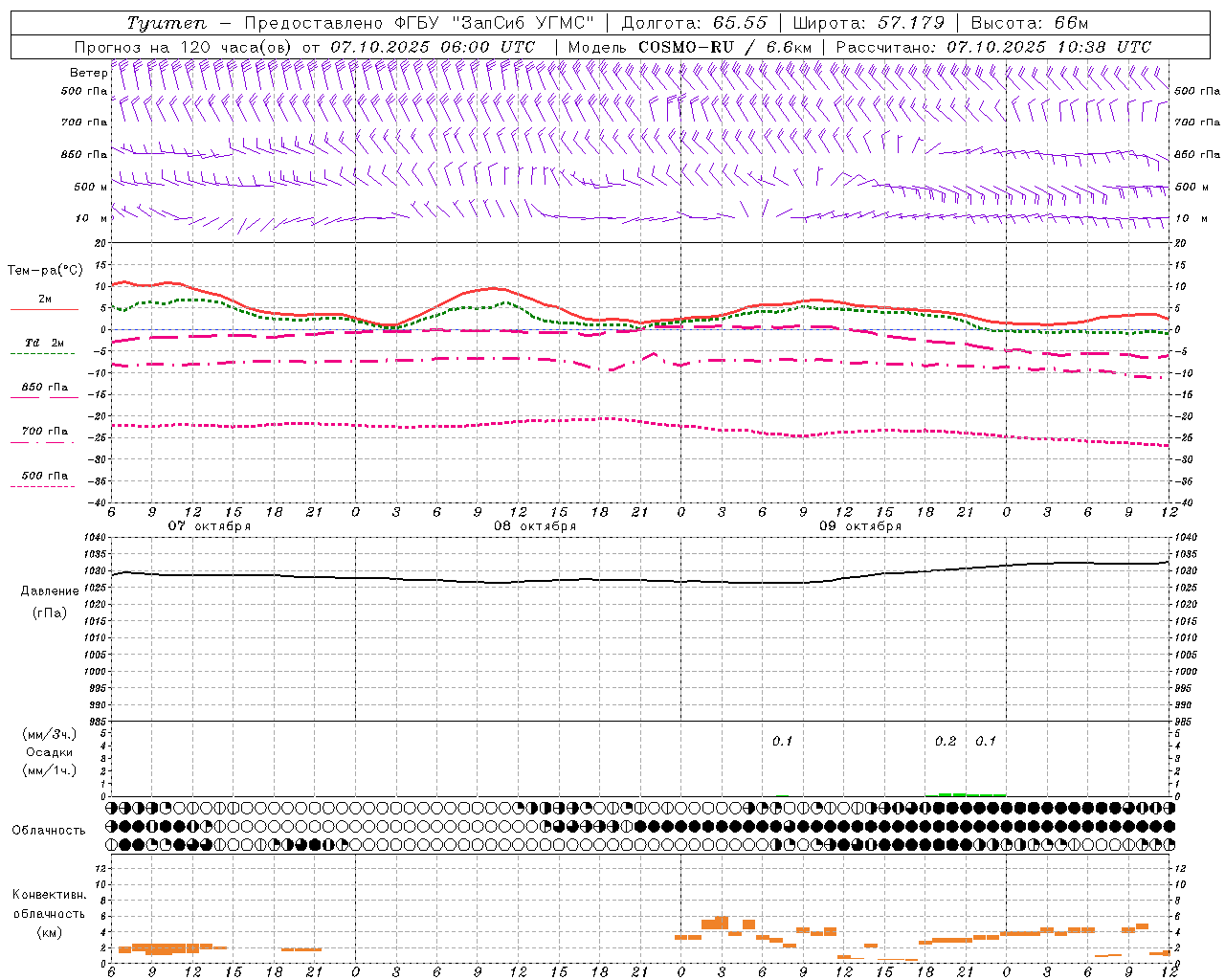Click the Осадки panel label
1225x980 pixels.
(50, 752)
